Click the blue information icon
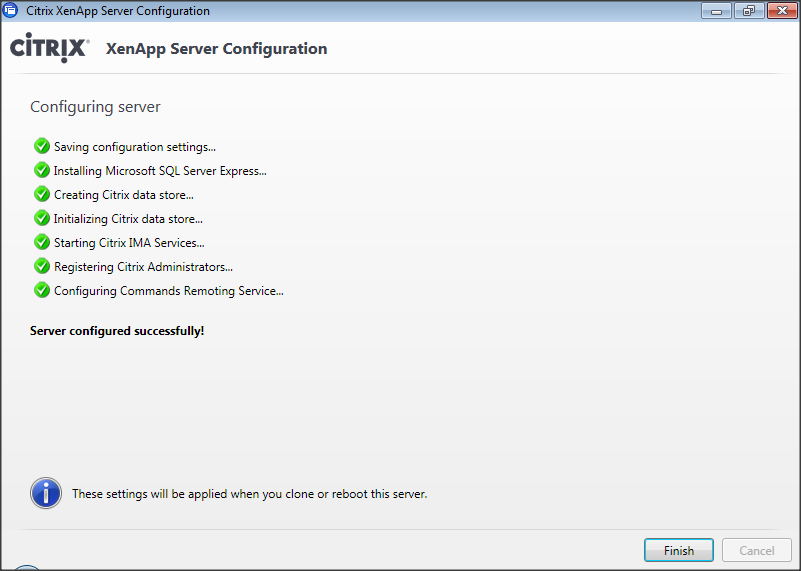This screenshot has height=571, width=801. click(x=46, y=493)
